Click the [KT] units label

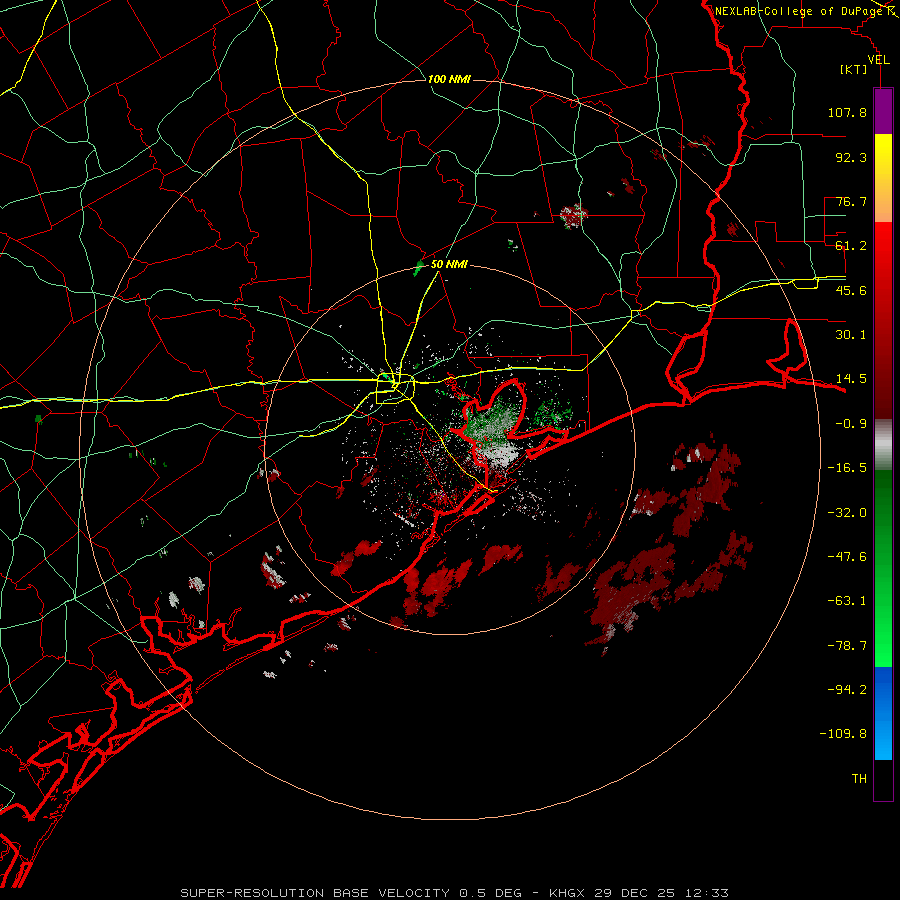click(854, 69)
